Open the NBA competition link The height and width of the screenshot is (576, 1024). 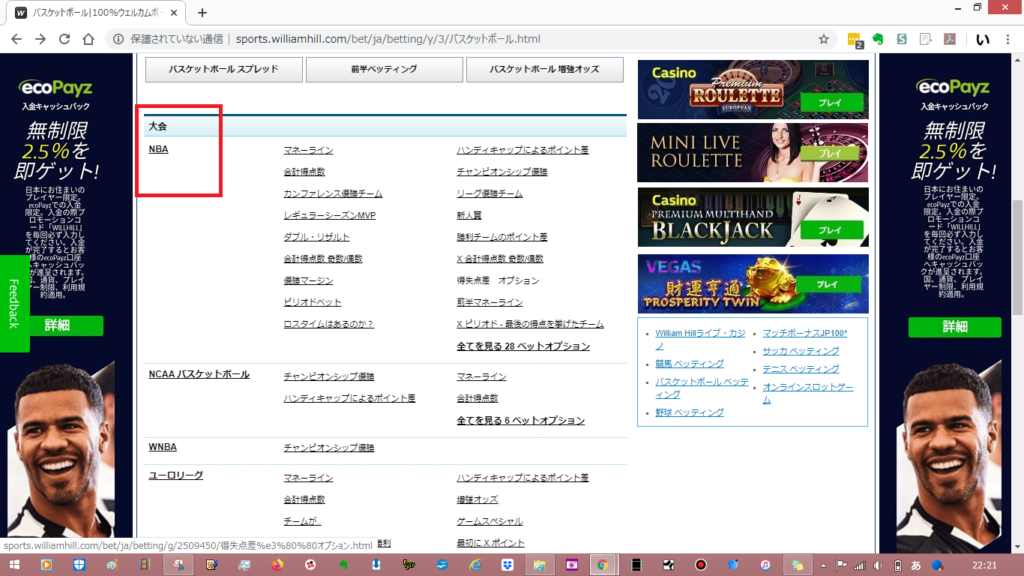[158, 150]
